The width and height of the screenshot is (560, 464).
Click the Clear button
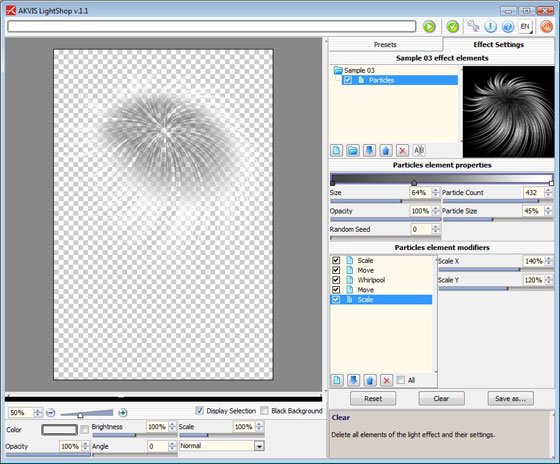[441, 399]
